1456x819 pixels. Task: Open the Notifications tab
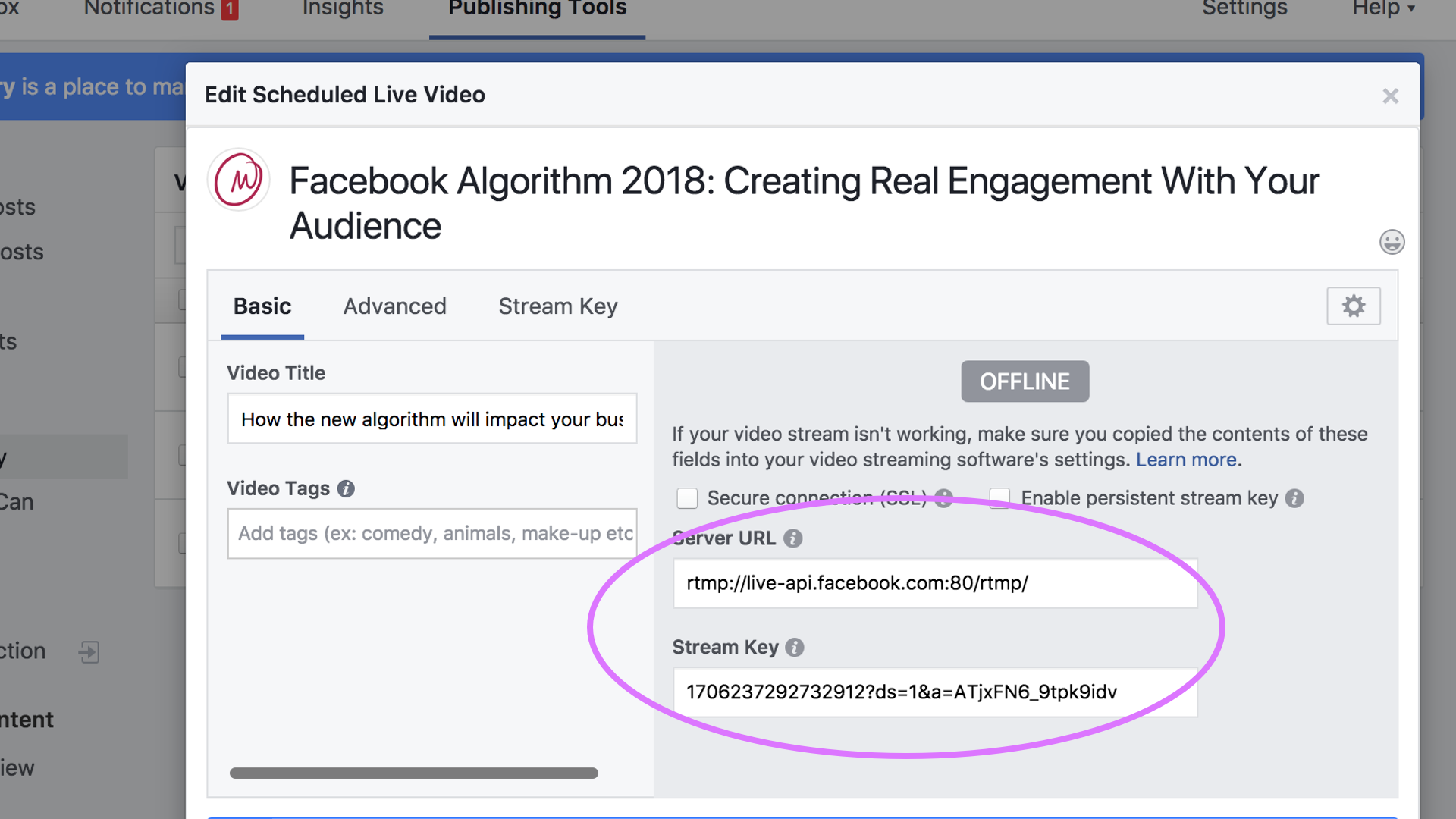coord(149,8)
